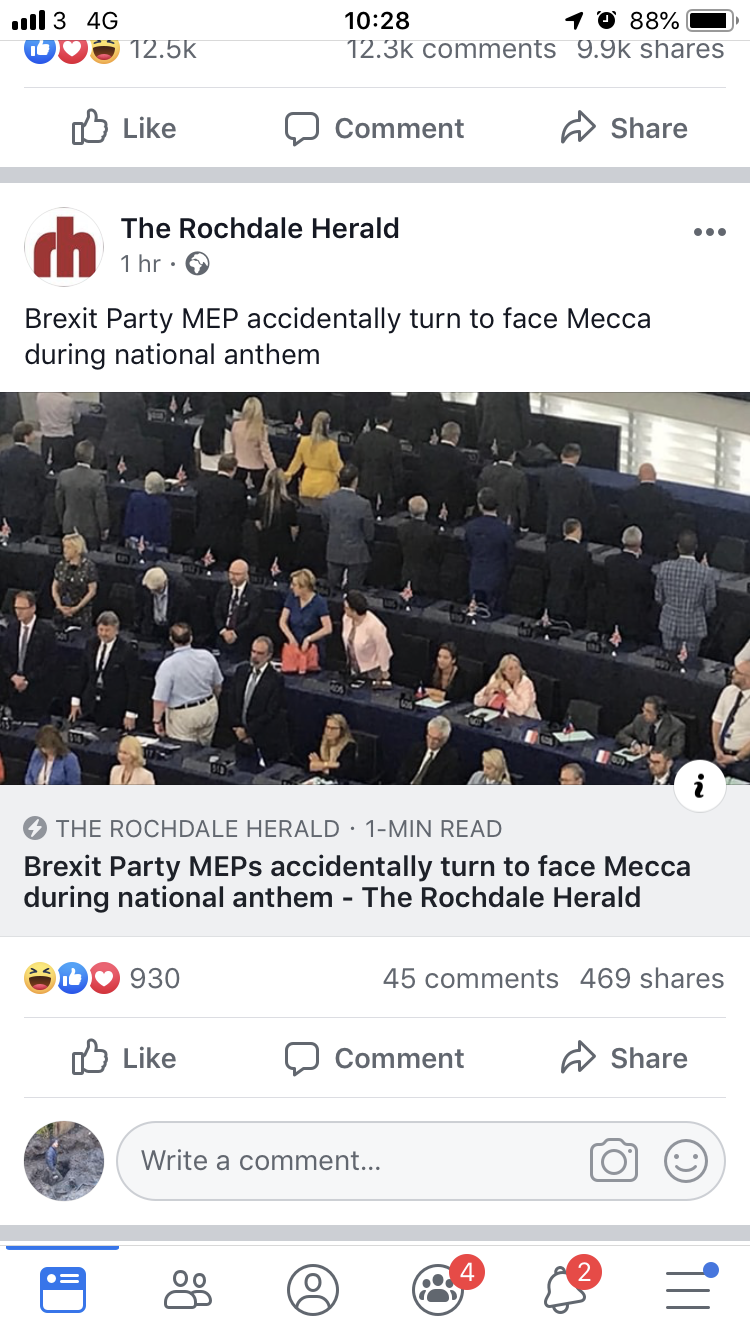Comment on the Rochdale Herald post
750x1334 pixels.
pos(375,1058)
